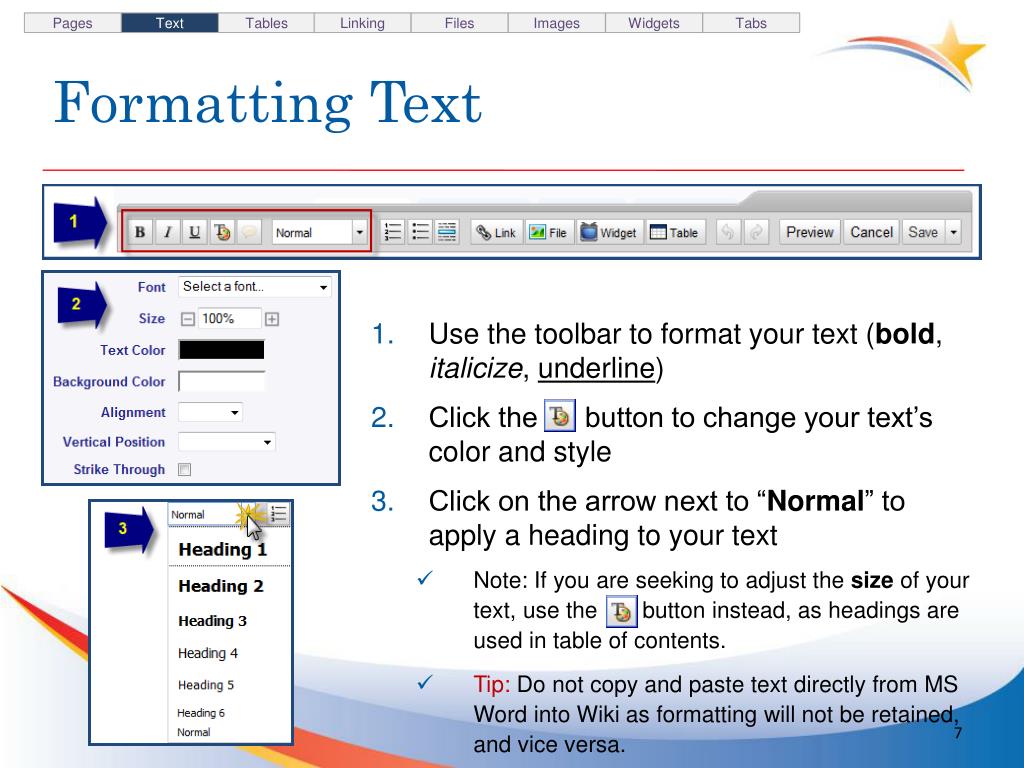
Task: Click the Preview button
Action: coord(810,232)
